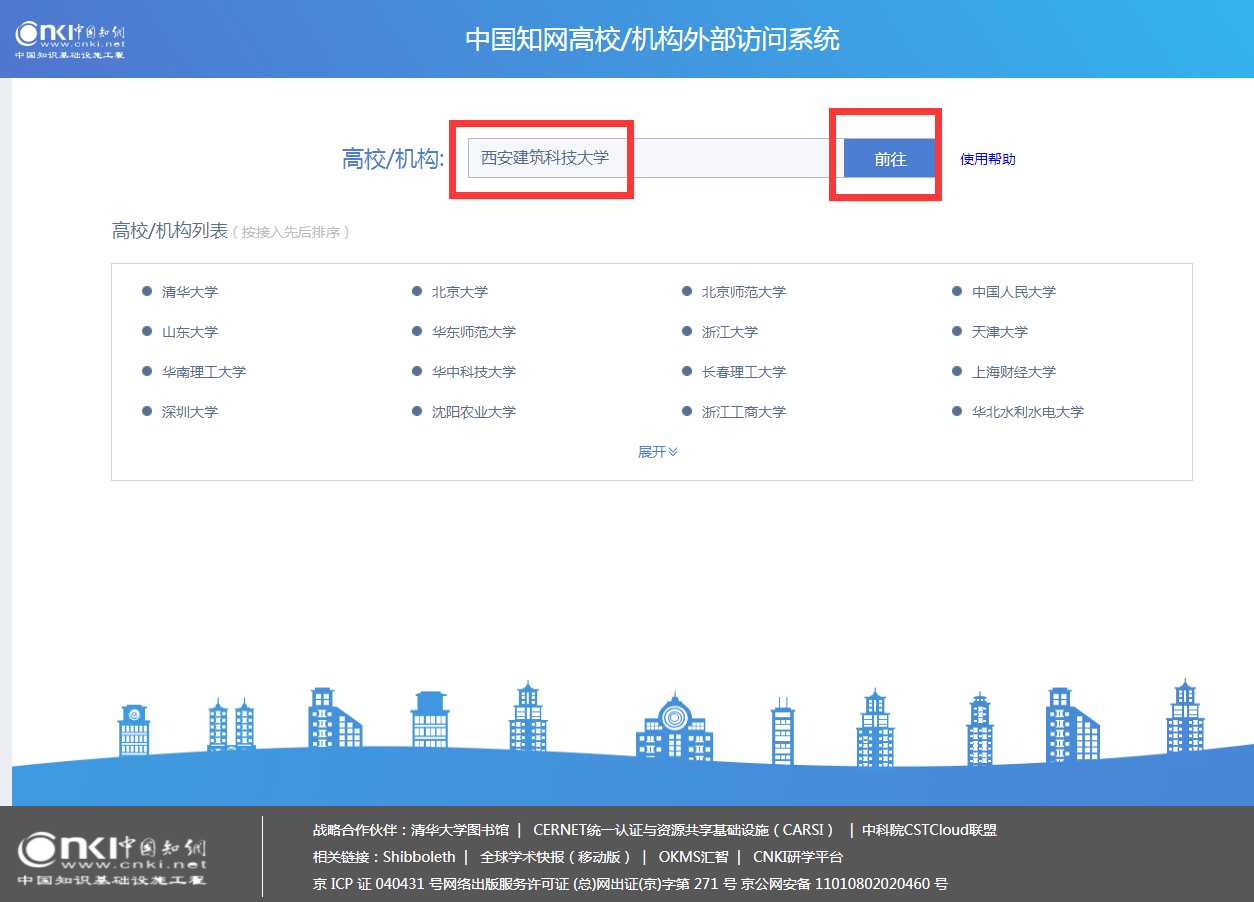Screen dimensions: 1254x902
Task: Click the 京公网安备 11010802020460 号 record text
Action: (x=845, y=884)
